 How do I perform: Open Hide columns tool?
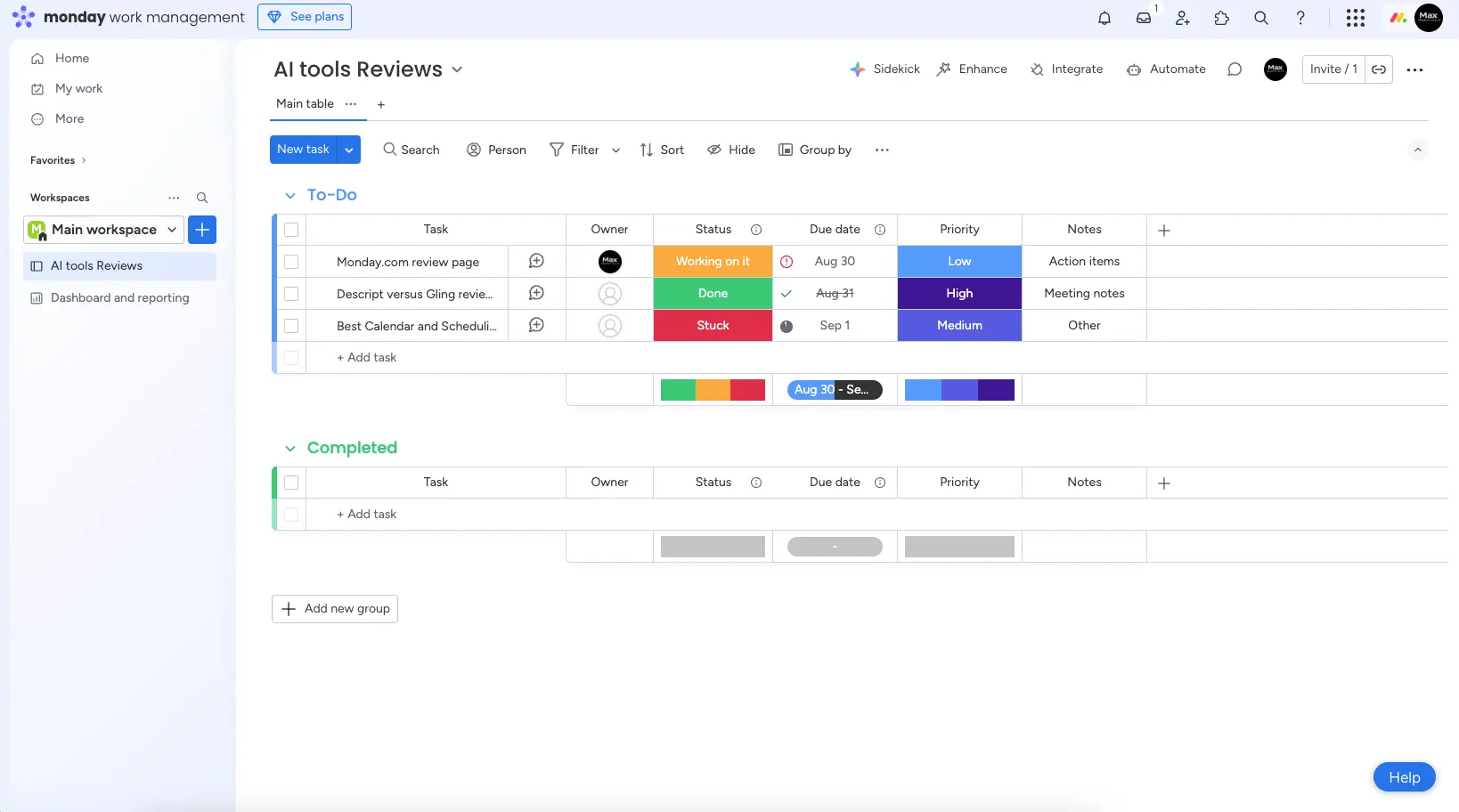click(x=731, y=150)
